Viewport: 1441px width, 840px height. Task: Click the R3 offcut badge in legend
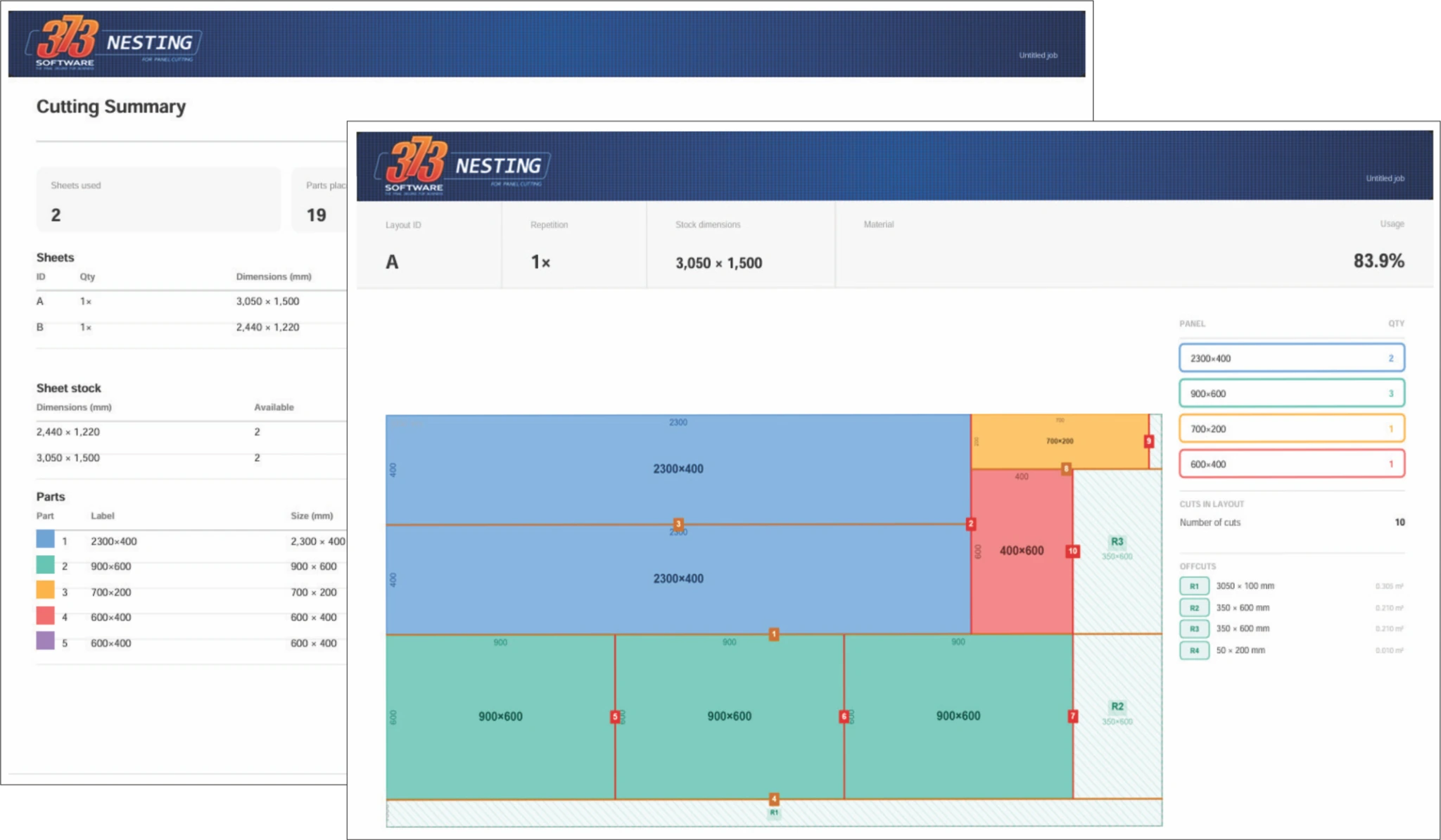pos(1194,629)
